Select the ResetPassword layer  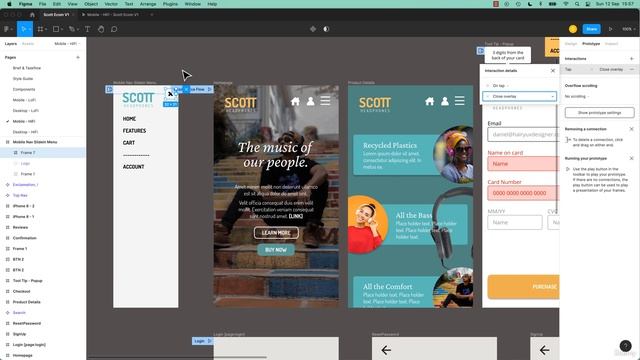(x=27, y=323)
